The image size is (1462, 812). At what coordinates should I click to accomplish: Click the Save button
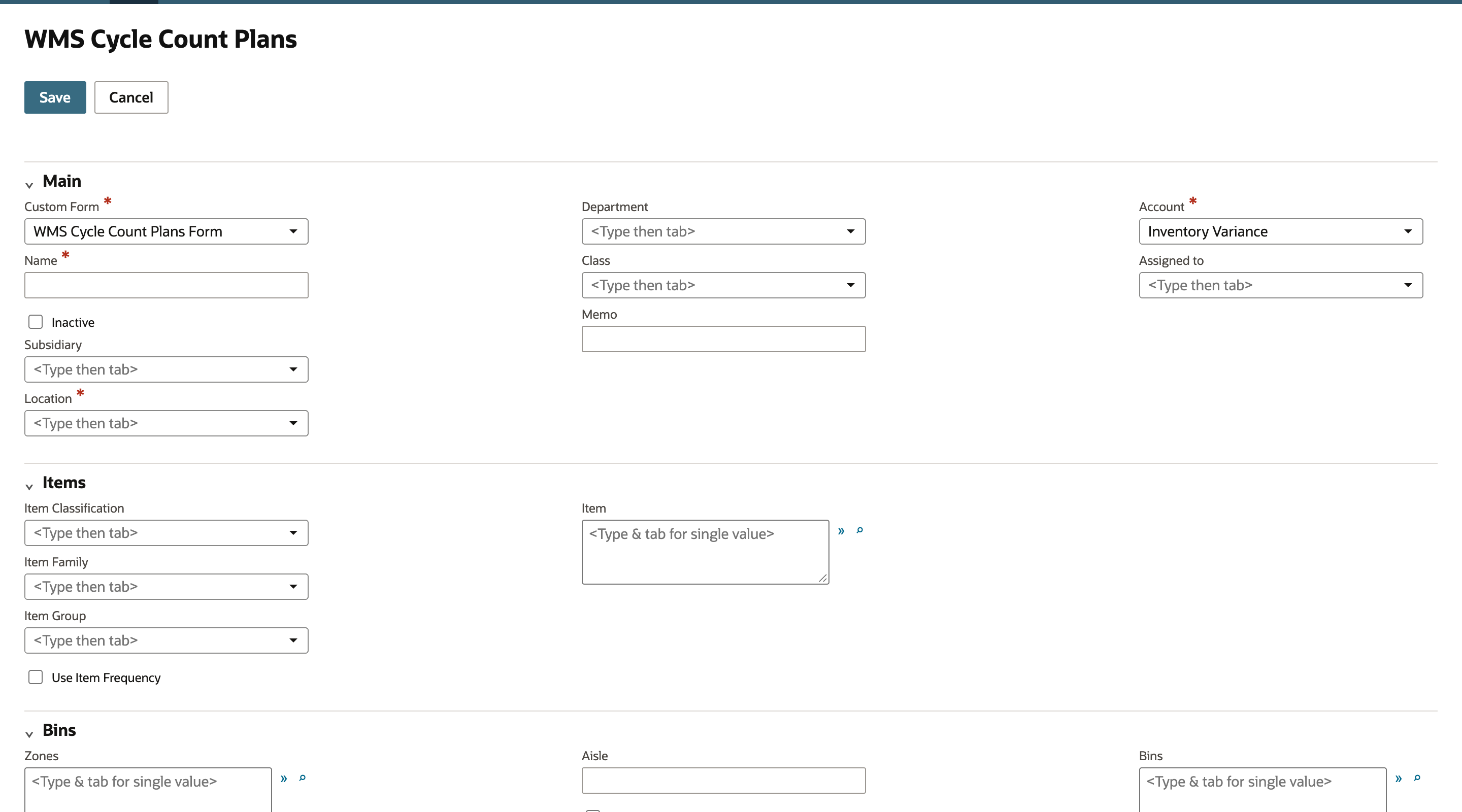(x=55, y=97)
